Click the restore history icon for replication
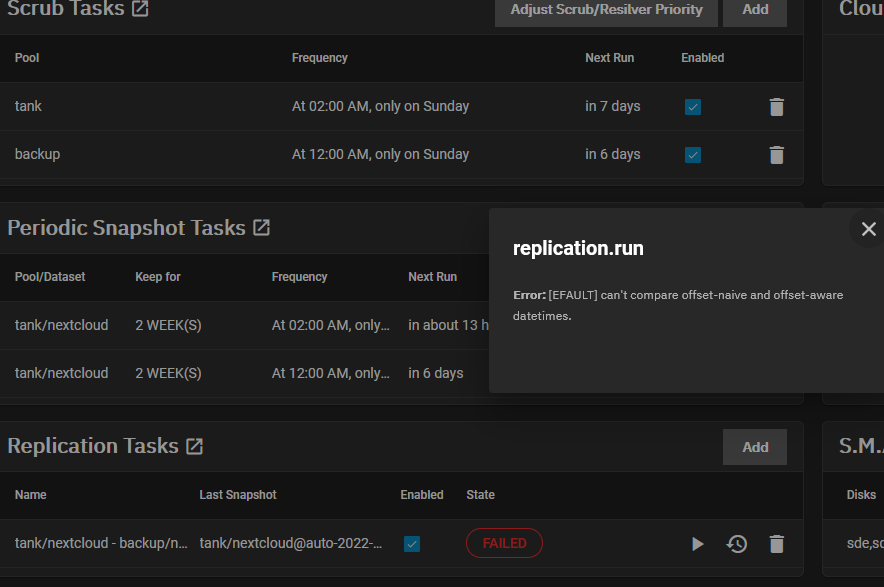 [x=737, y=544]
